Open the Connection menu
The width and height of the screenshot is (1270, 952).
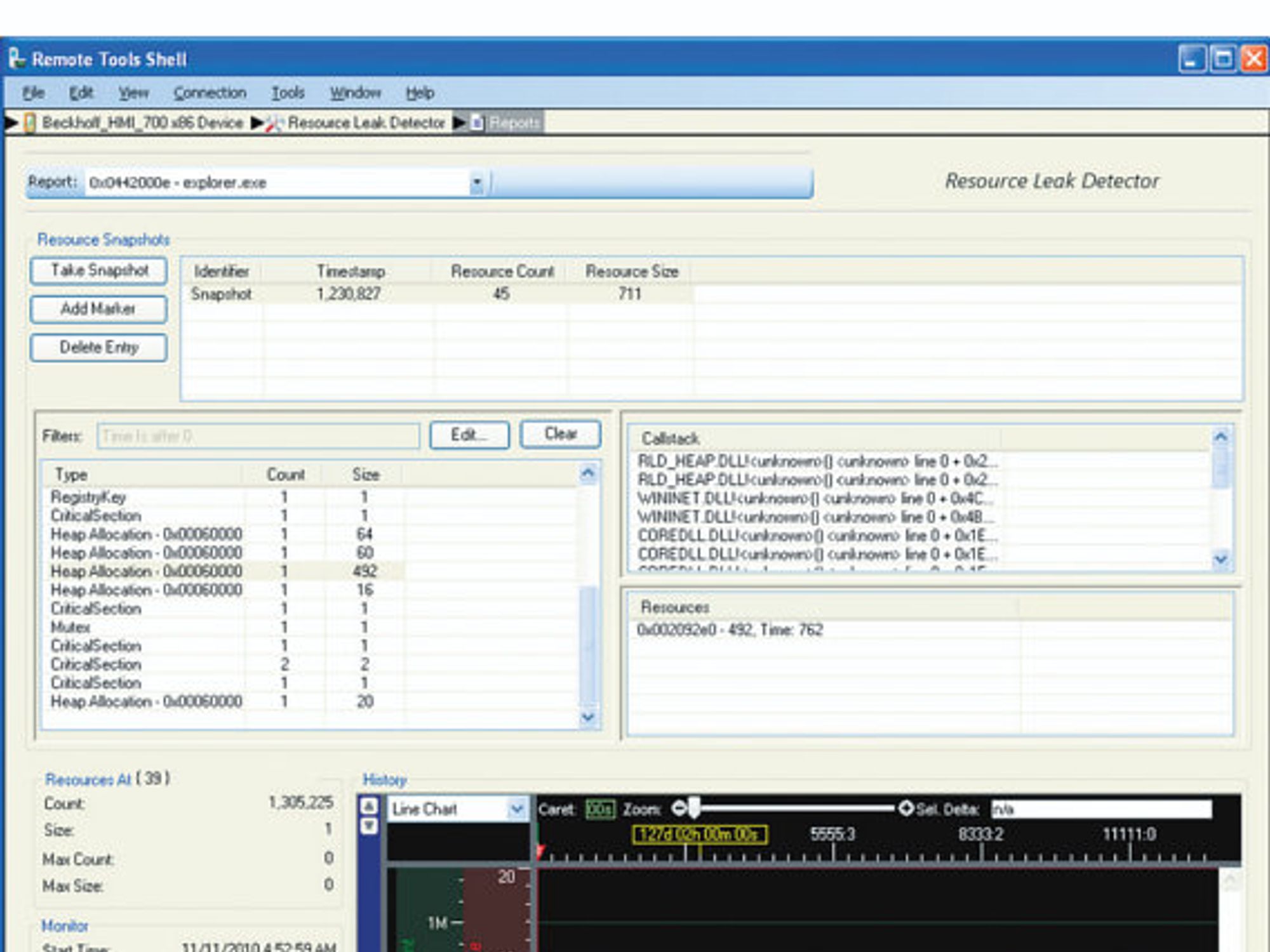210,93
